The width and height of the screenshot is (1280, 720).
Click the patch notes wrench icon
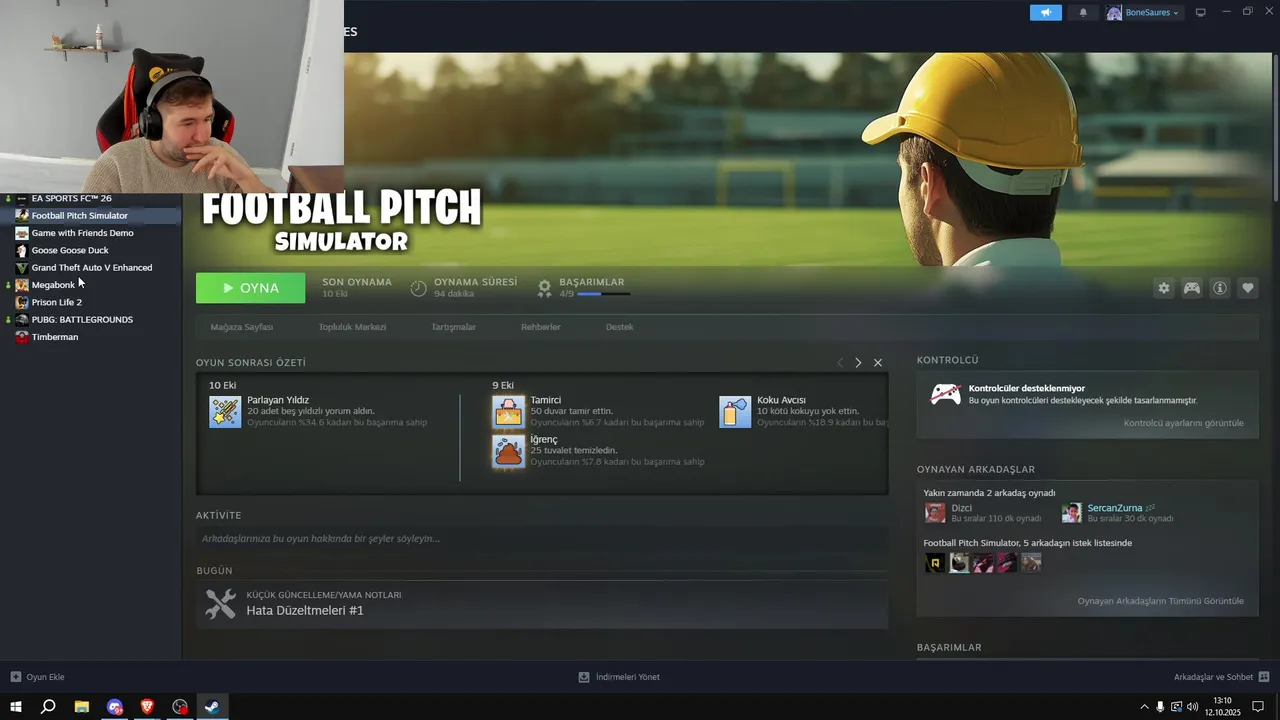tap(220, 604)
